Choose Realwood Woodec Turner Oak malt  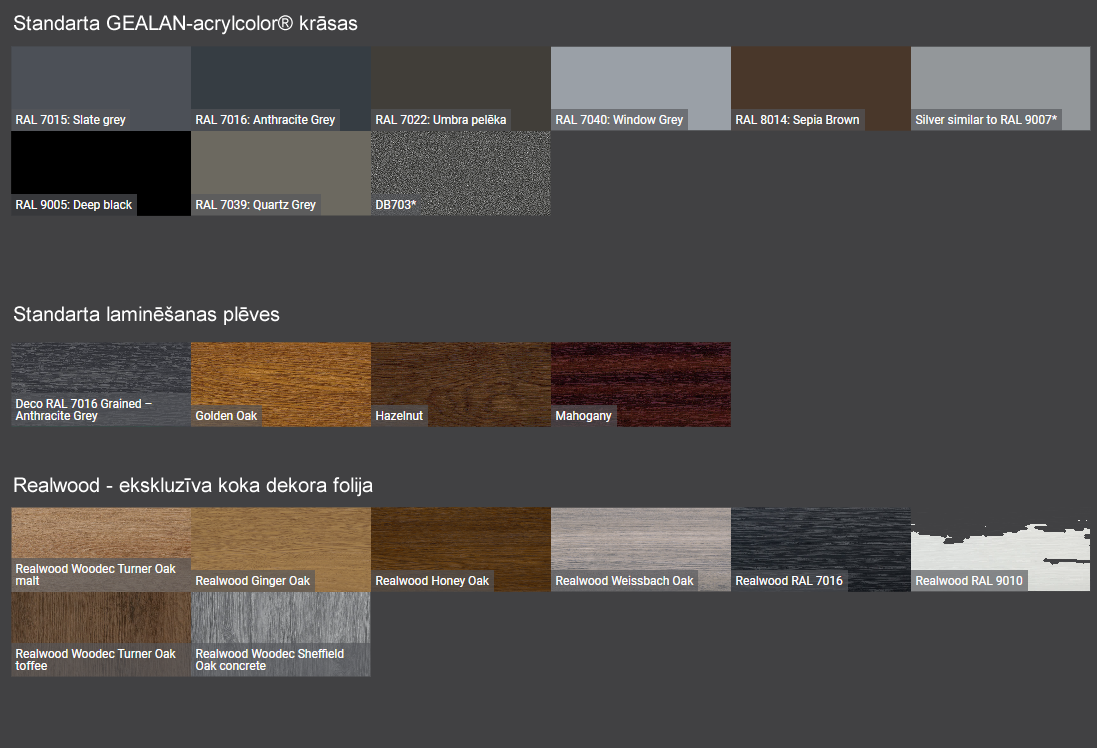coord(101,549)
